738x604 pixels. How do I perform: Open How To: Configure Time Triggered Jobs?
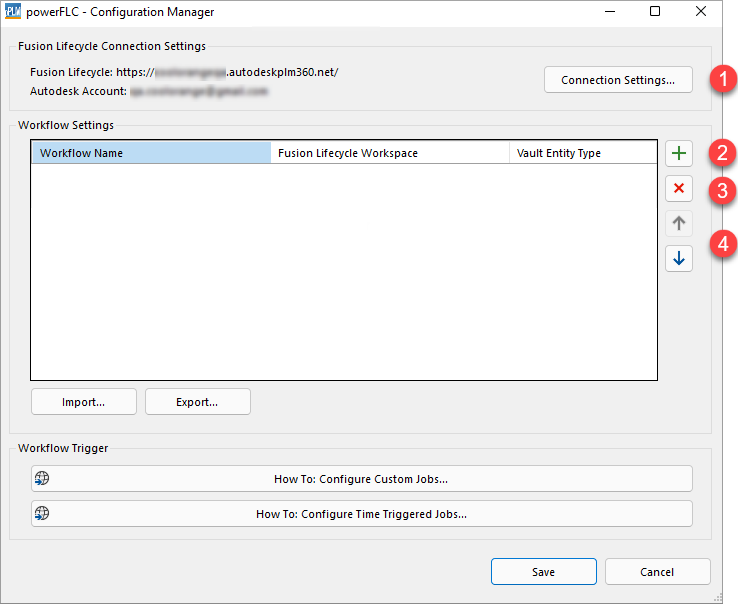[361, 514]
